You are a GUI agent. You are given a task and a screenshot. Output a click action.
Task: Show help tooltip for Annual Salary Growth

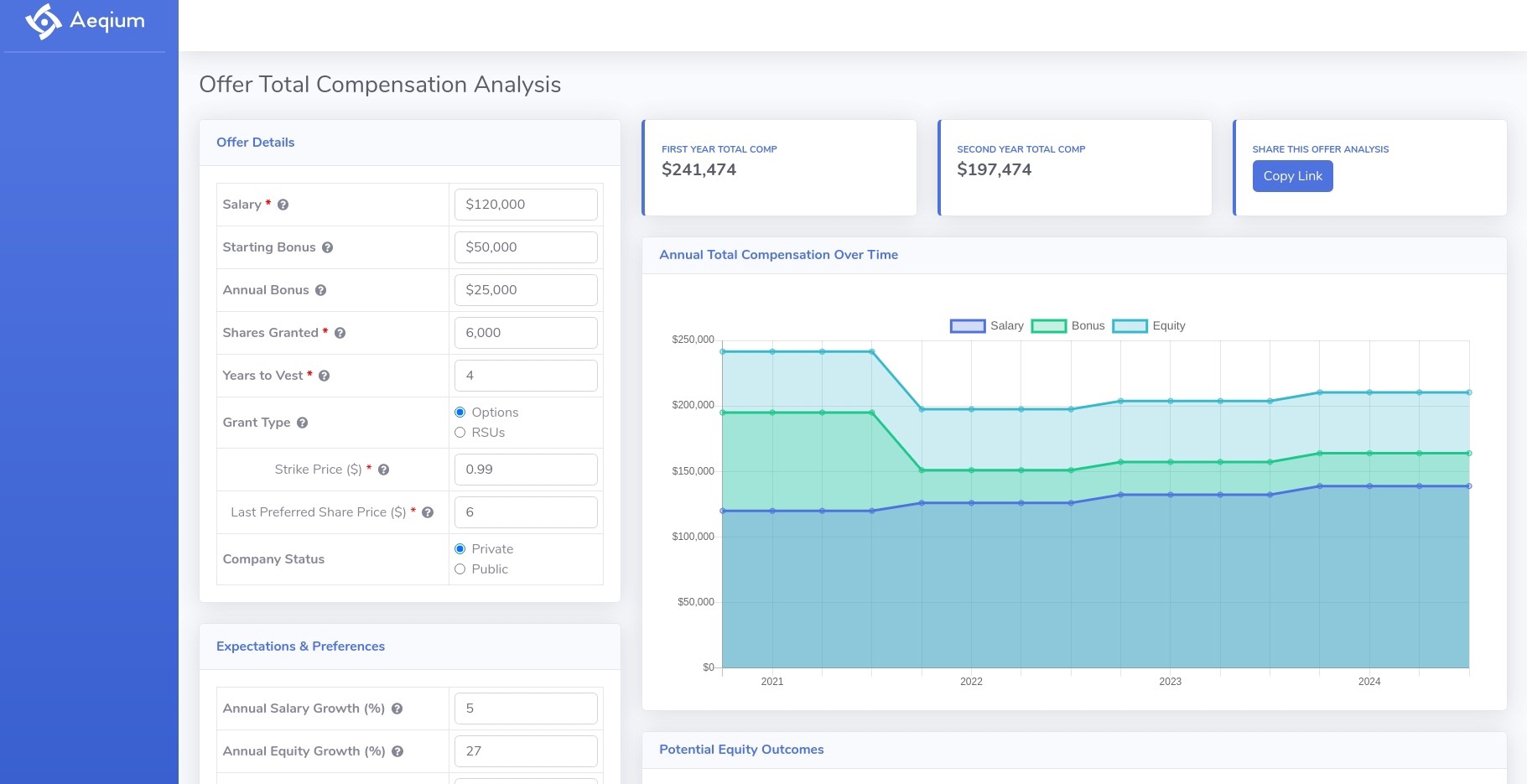pos(397,709)
